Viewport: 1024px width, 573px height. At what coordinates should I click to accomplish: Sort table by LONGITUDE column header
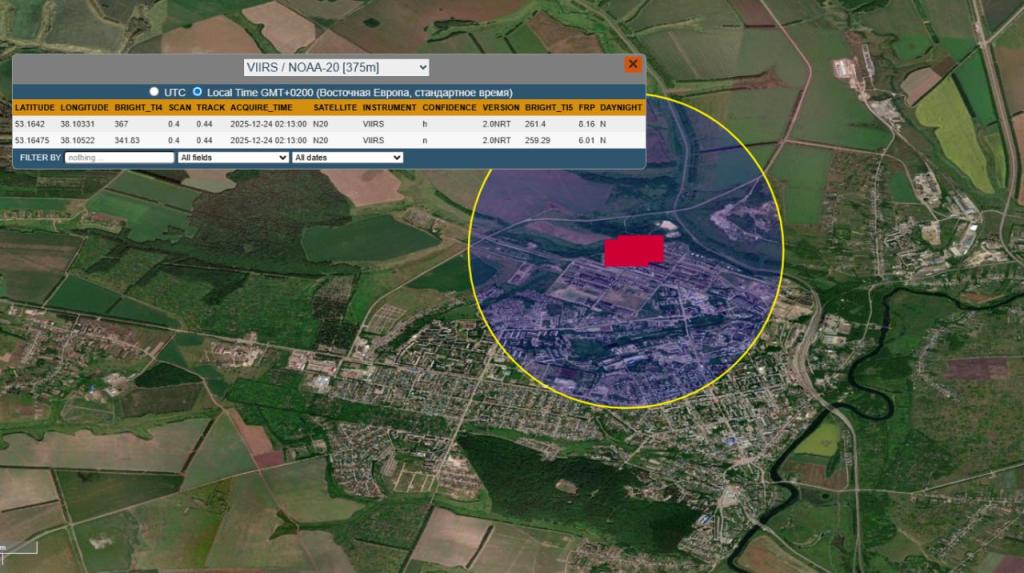(84, 107)
